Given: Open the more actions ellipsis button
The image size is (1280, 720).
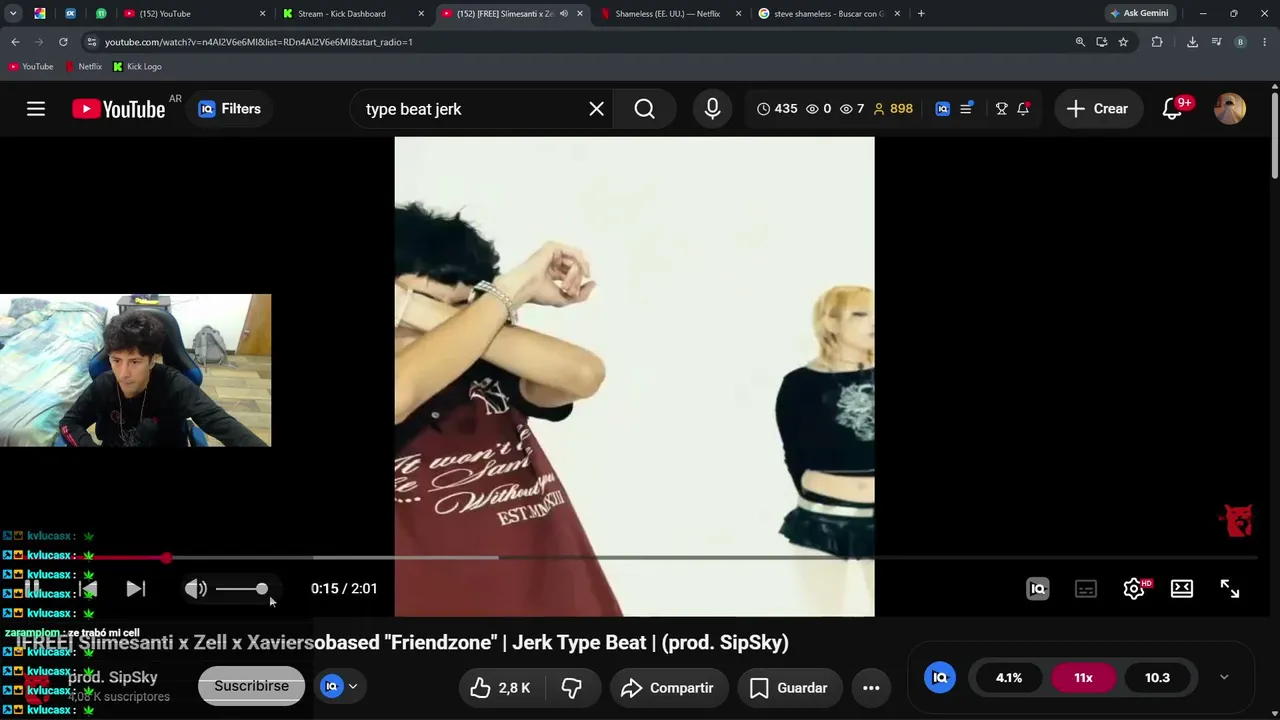Looking at the screenshot, I should click(871, 688).
